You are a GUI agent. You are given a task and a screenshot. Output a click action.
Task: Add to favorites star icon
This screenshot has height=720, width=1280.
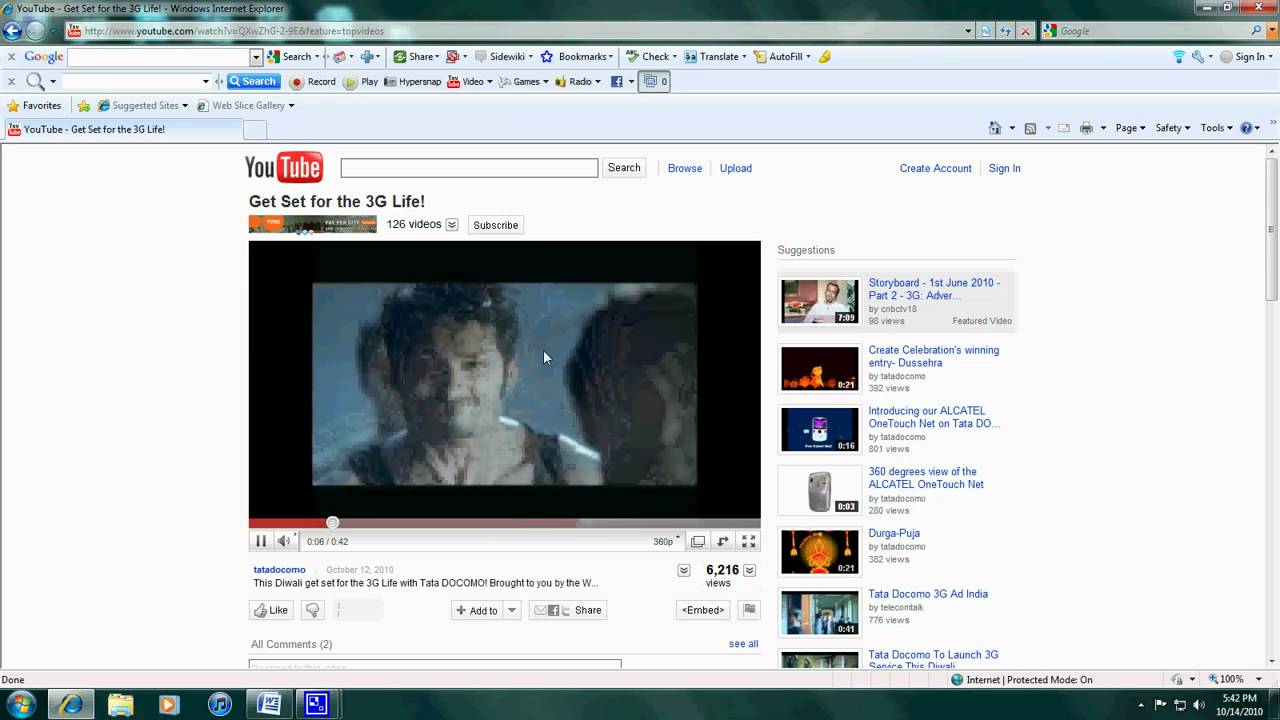click(x=84, y=106)
